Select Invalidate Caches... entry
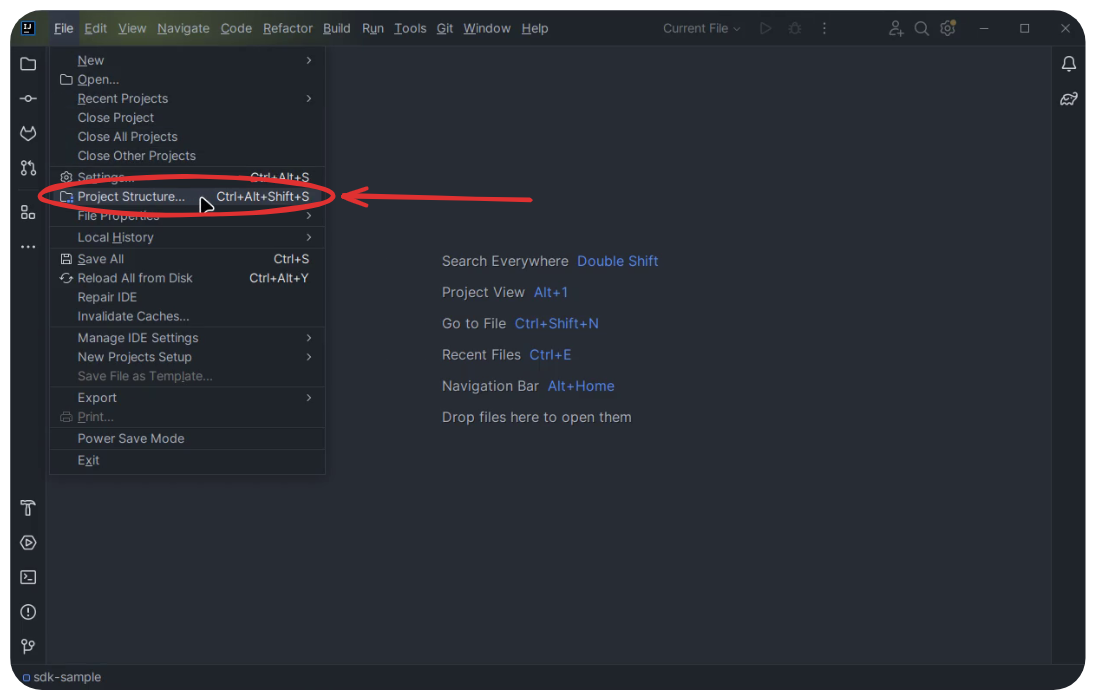The height and width of the screenshot is (700, 1095). (x=187, y=316)
